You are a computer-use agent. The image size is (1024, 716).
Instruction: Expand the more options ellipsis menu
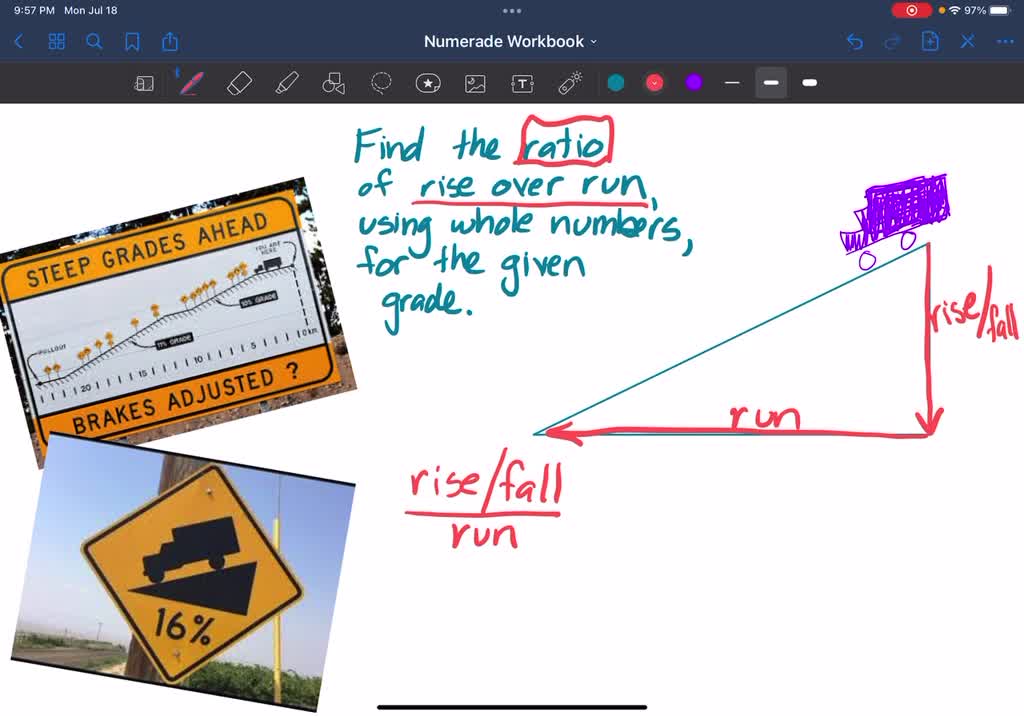click(1005, 41)
